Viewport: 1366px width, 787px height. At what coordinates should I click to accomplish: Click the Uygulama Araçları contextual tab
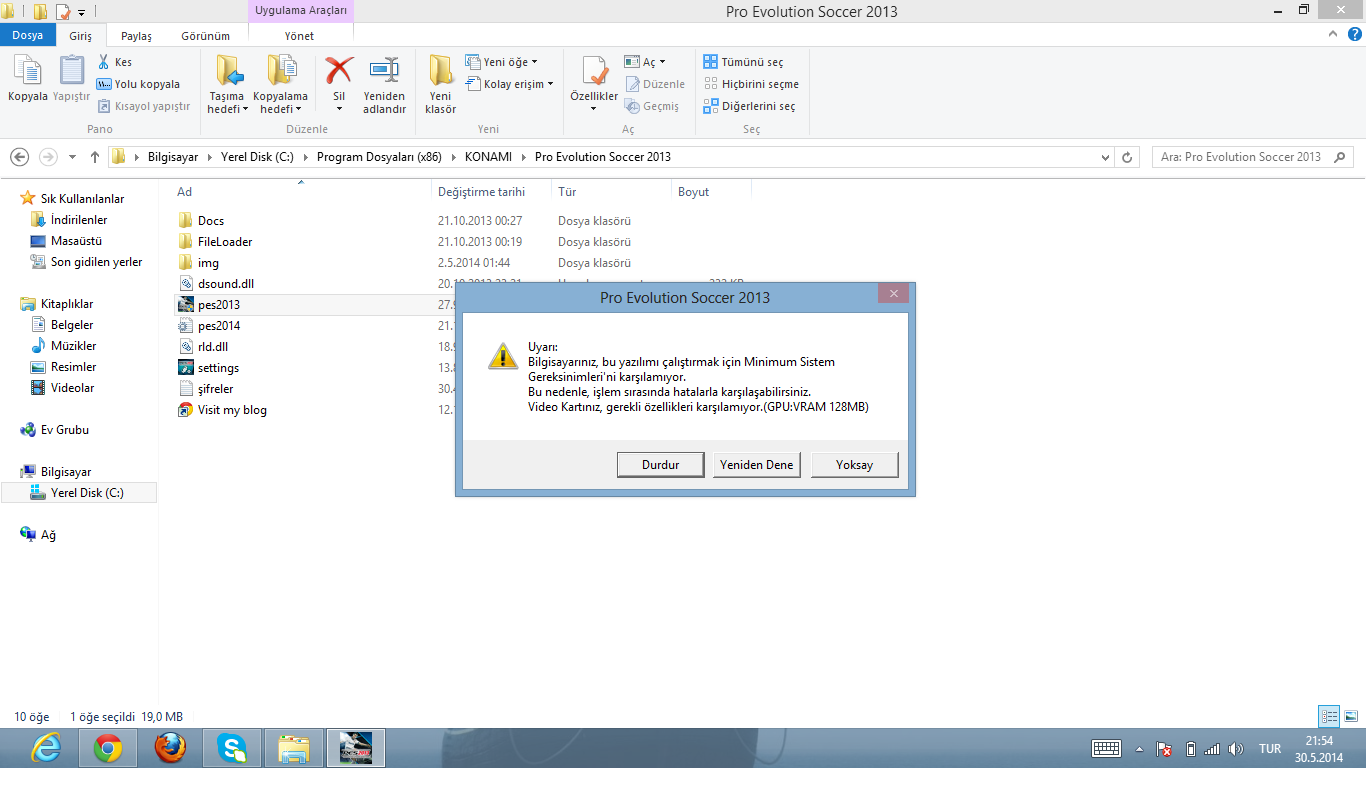tap(301, 11)
